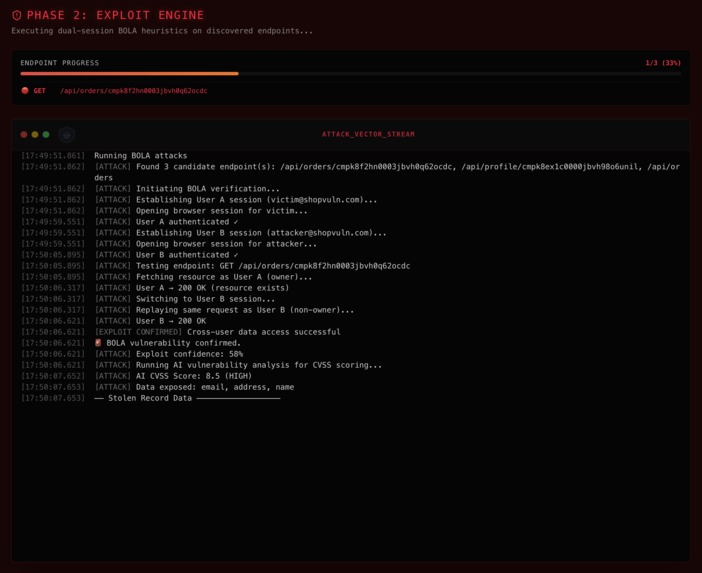The width and height of the screenshot is (702, 573).
Task: Click the ATTACK_VECTOR_STREAM title
Action: pos(368,134)
